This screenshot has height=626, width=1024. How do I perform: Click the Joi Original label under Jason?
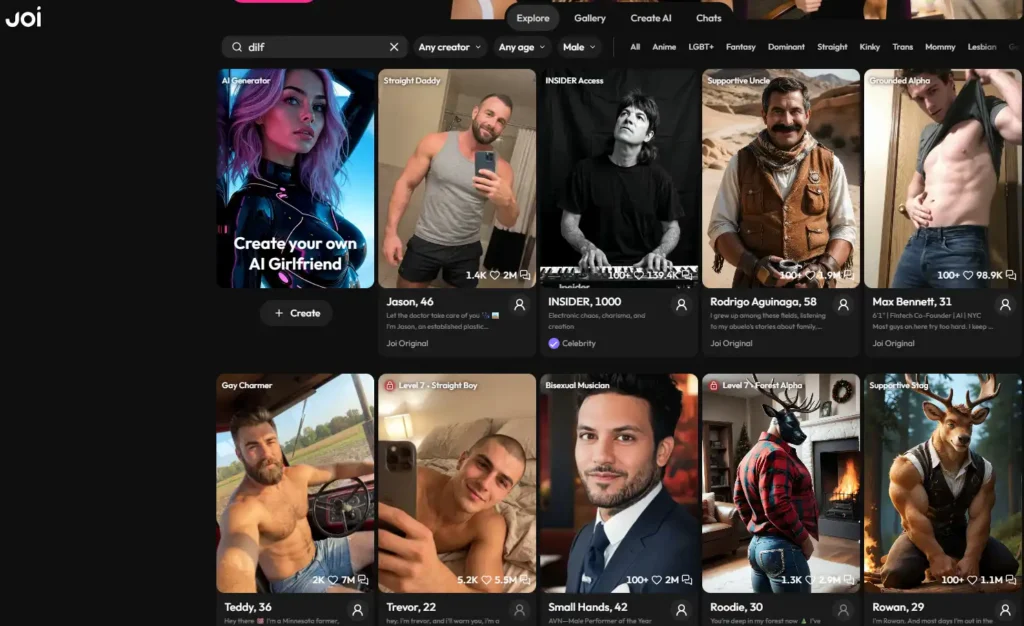coord(407,343)
